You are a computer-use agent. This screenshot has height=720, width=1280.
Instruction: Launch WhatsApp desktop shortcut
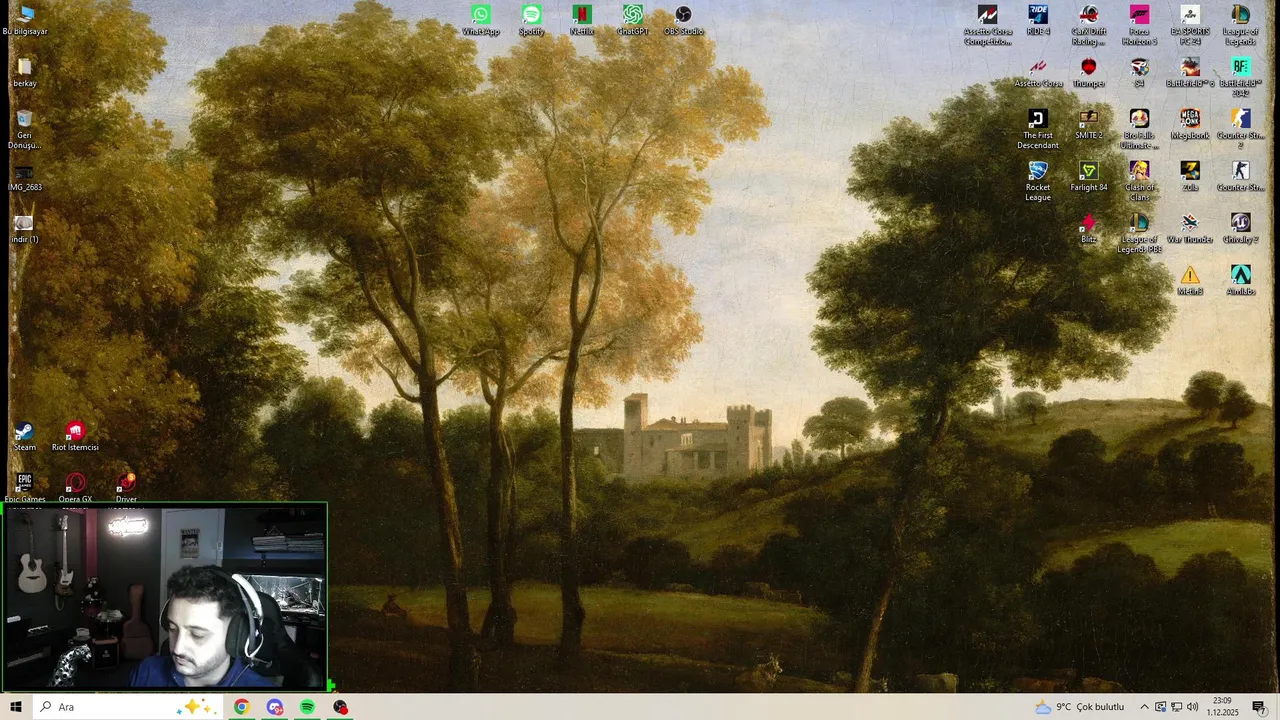point(481,20)
